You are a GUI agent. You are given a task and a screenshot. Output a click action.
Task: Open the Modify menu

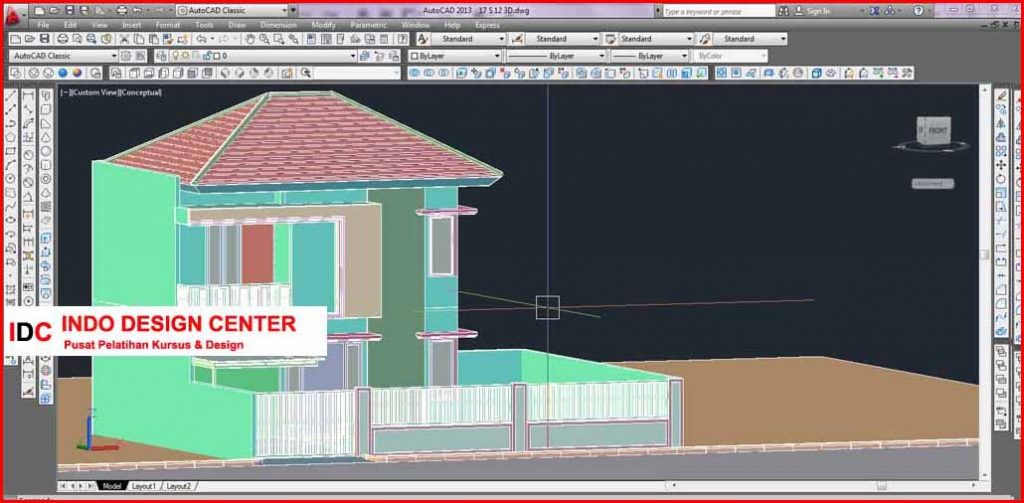(323, 25)
